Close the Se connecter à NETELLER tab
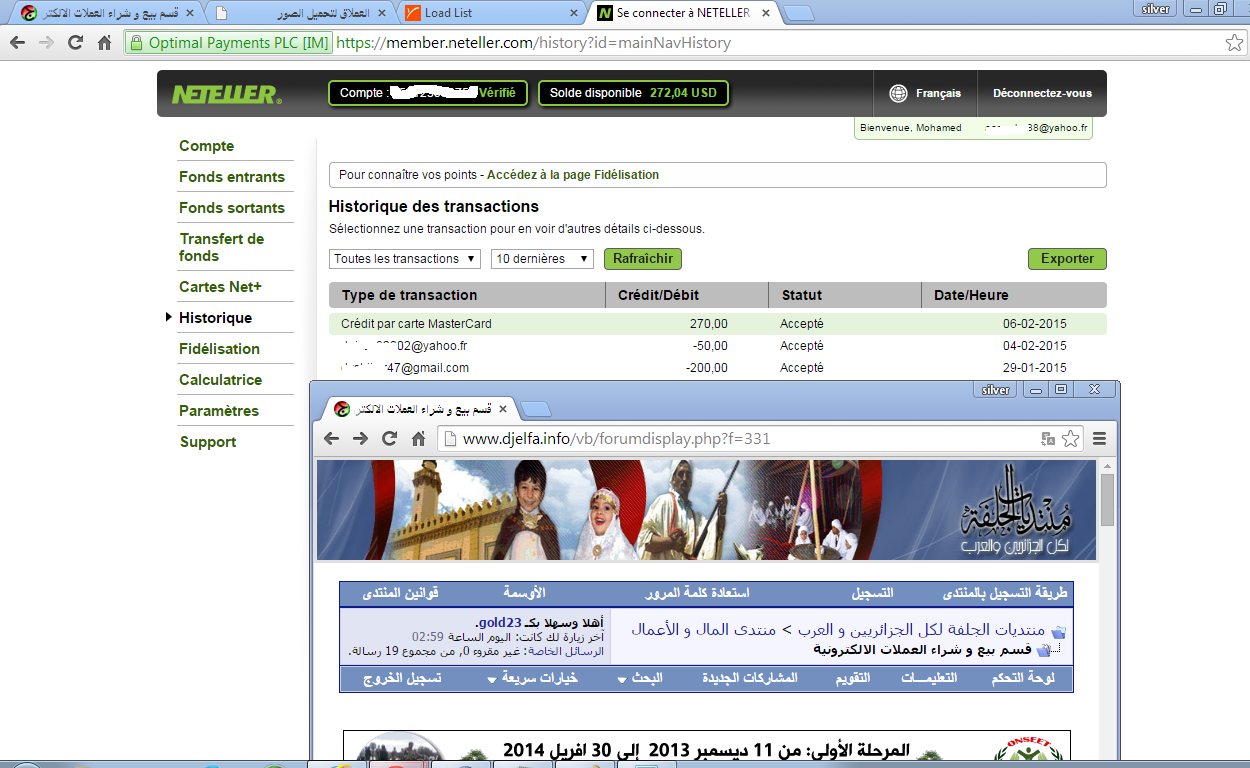1250x768 pixels. (x=766, y=13)
